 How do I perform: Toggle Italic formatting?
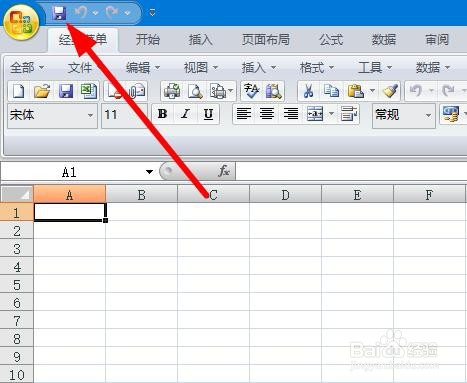185,114
